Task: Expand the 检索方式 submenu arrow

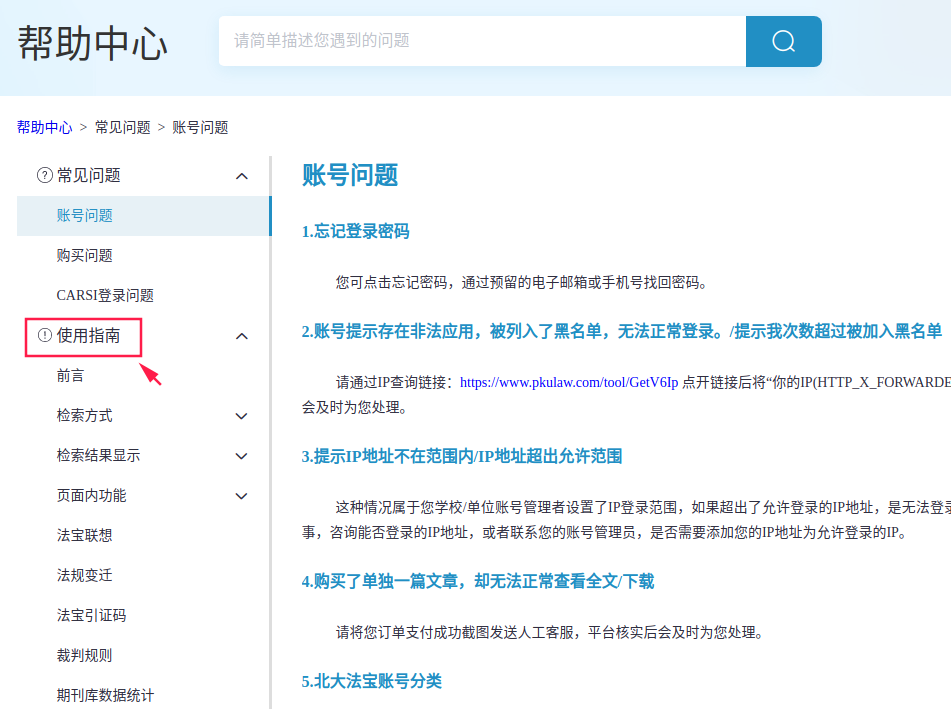Action: tap(241, 416)
